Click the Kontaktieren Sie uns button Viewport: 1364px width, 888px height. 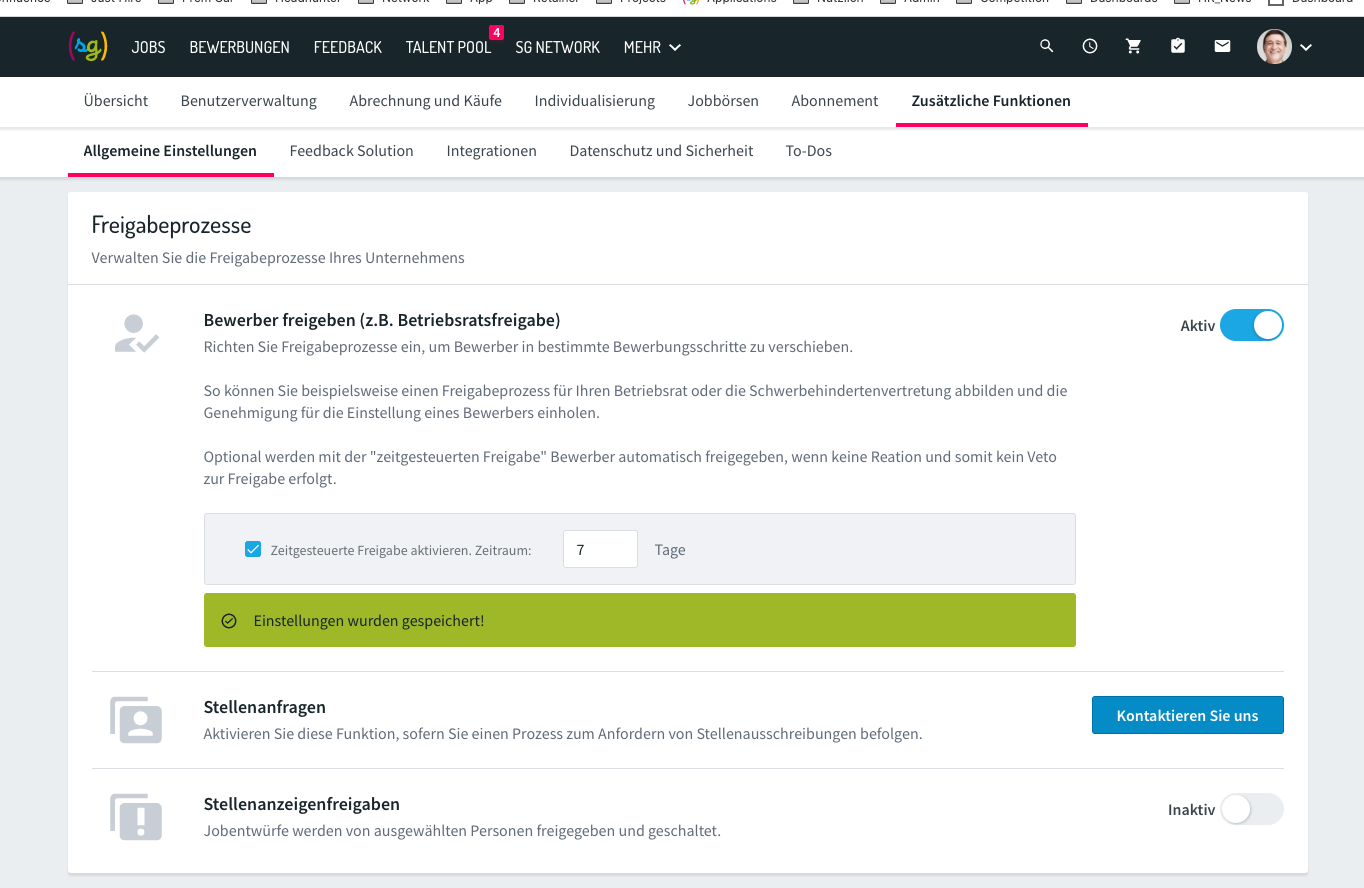click(1188, 715)
